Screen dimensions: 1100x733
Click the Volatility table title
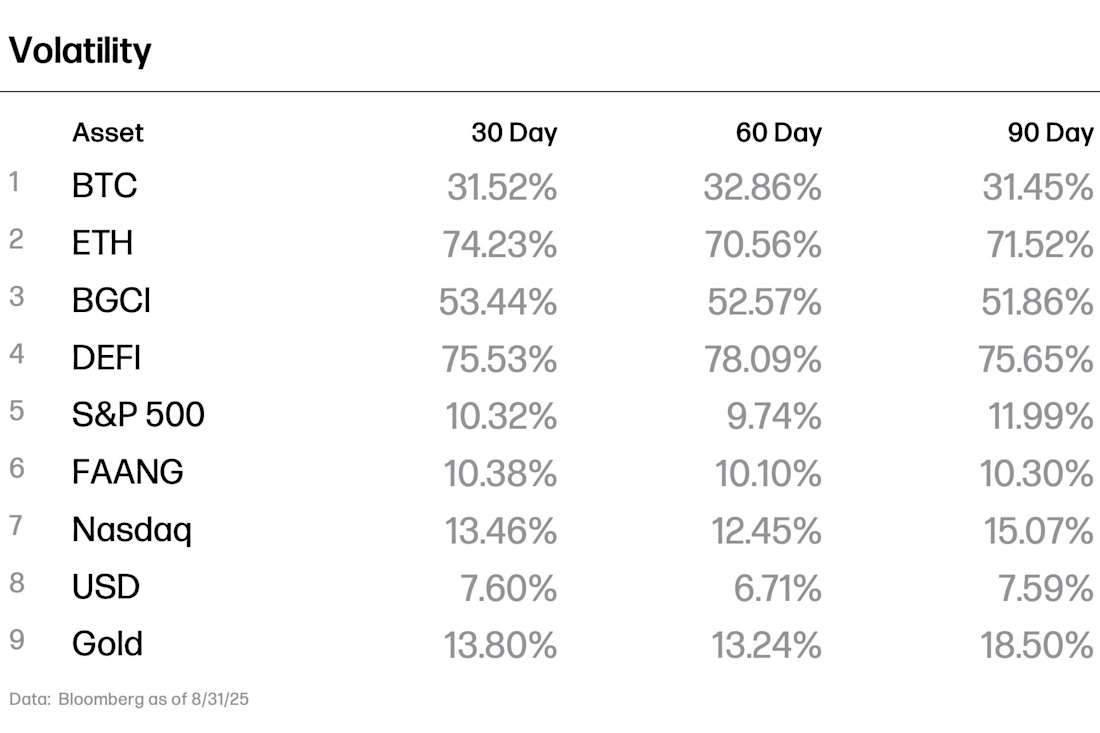point(80,51)
